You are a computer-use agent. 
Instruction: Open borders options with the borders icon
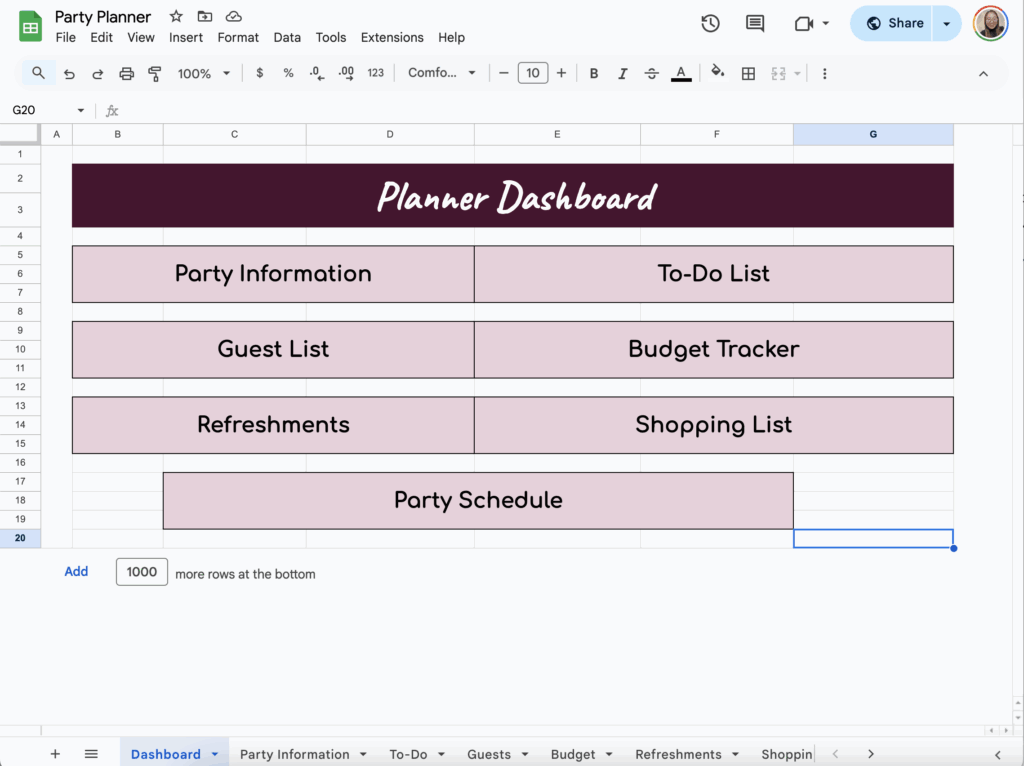coord(748,72)
